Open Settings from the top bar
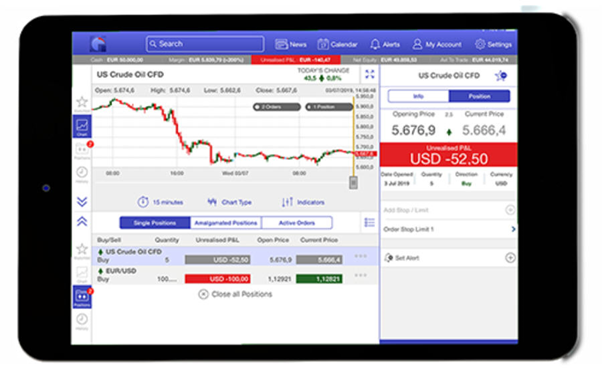Image resolution: width=602 pixels, height=373 pixels. [x=493, y=45]
